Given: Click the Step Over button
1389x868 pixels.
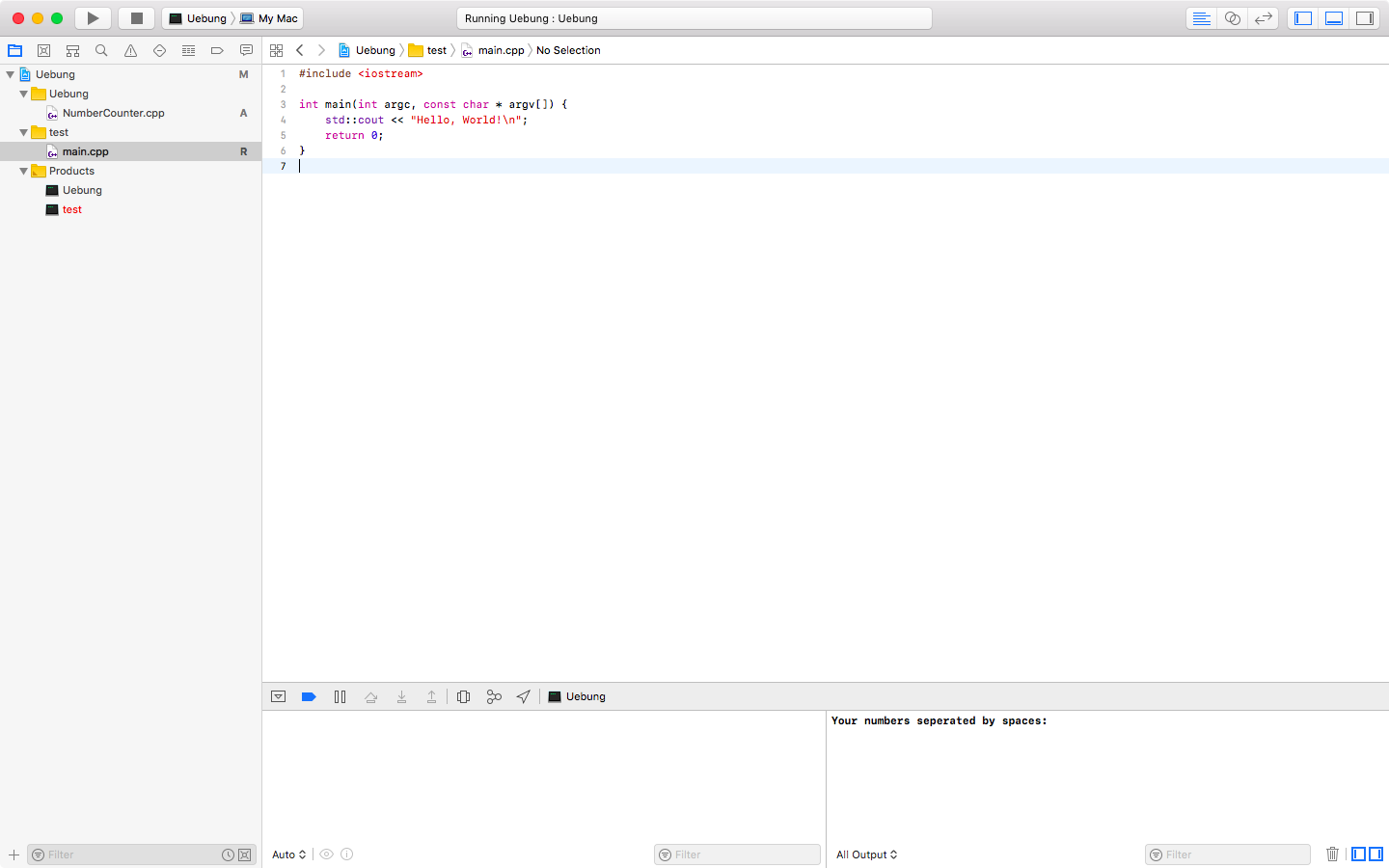Looking at the screenshot, I should click(x=370, y=696).
